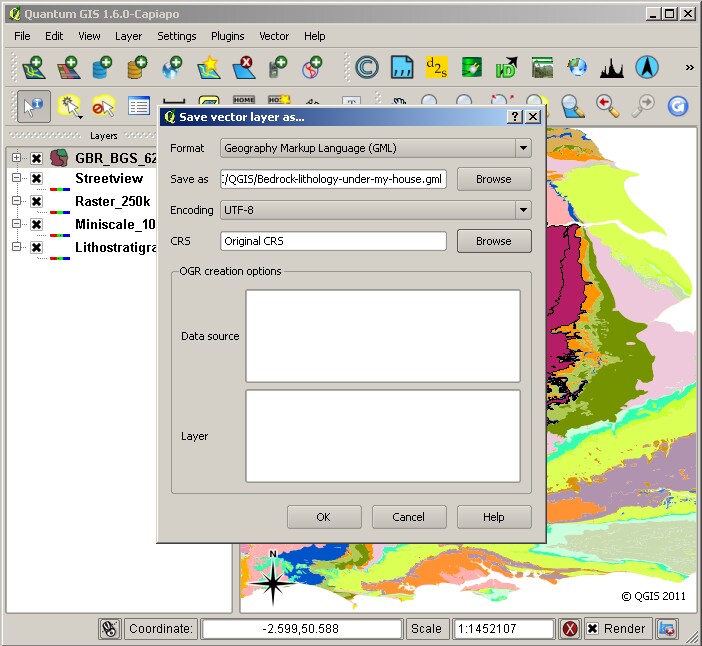Click the globe plugin icon
Screen dimensions: 702x646
coord(577,68)
